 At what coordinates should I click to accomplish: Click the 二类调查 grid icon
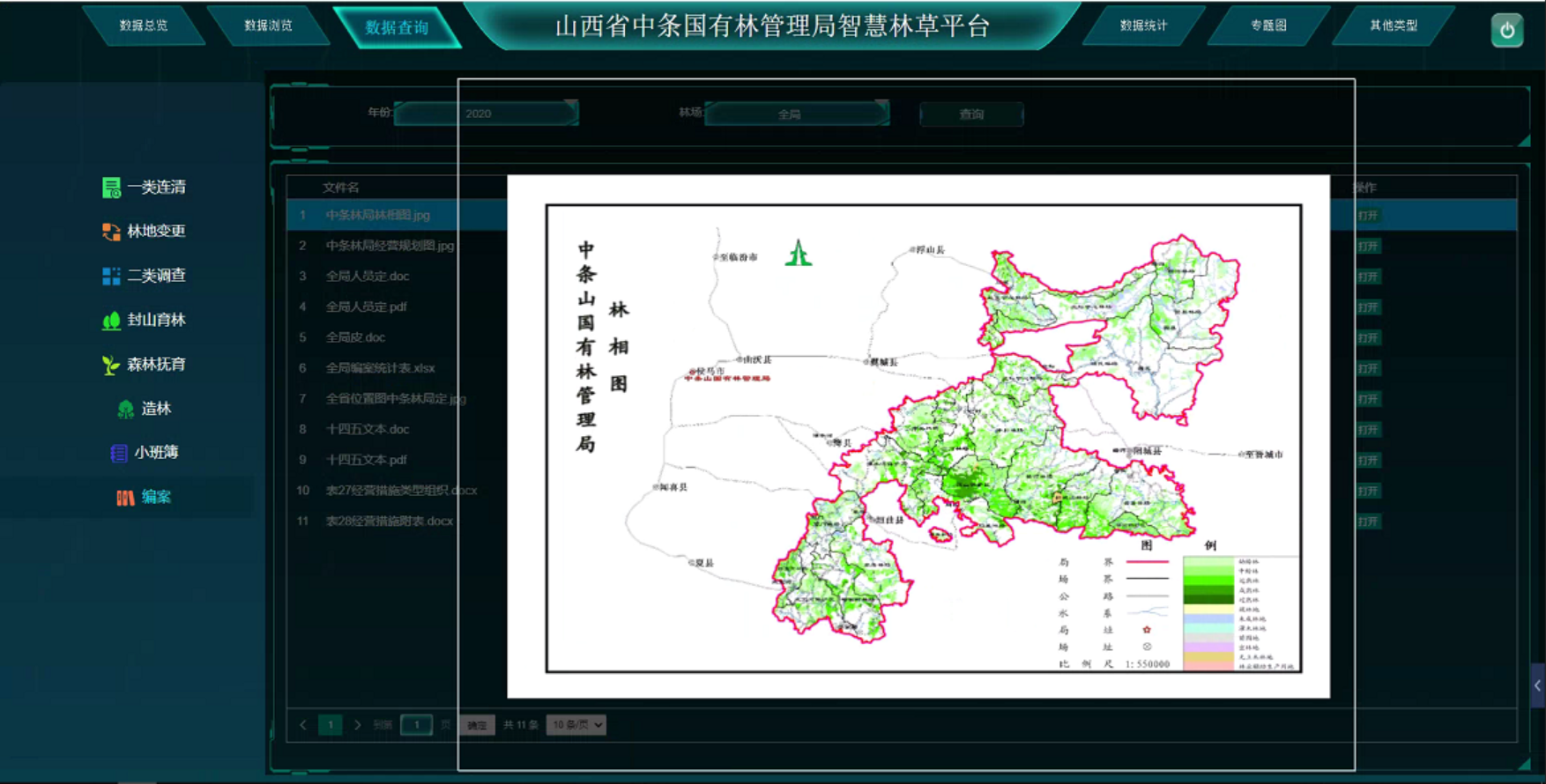coord(111,277)
